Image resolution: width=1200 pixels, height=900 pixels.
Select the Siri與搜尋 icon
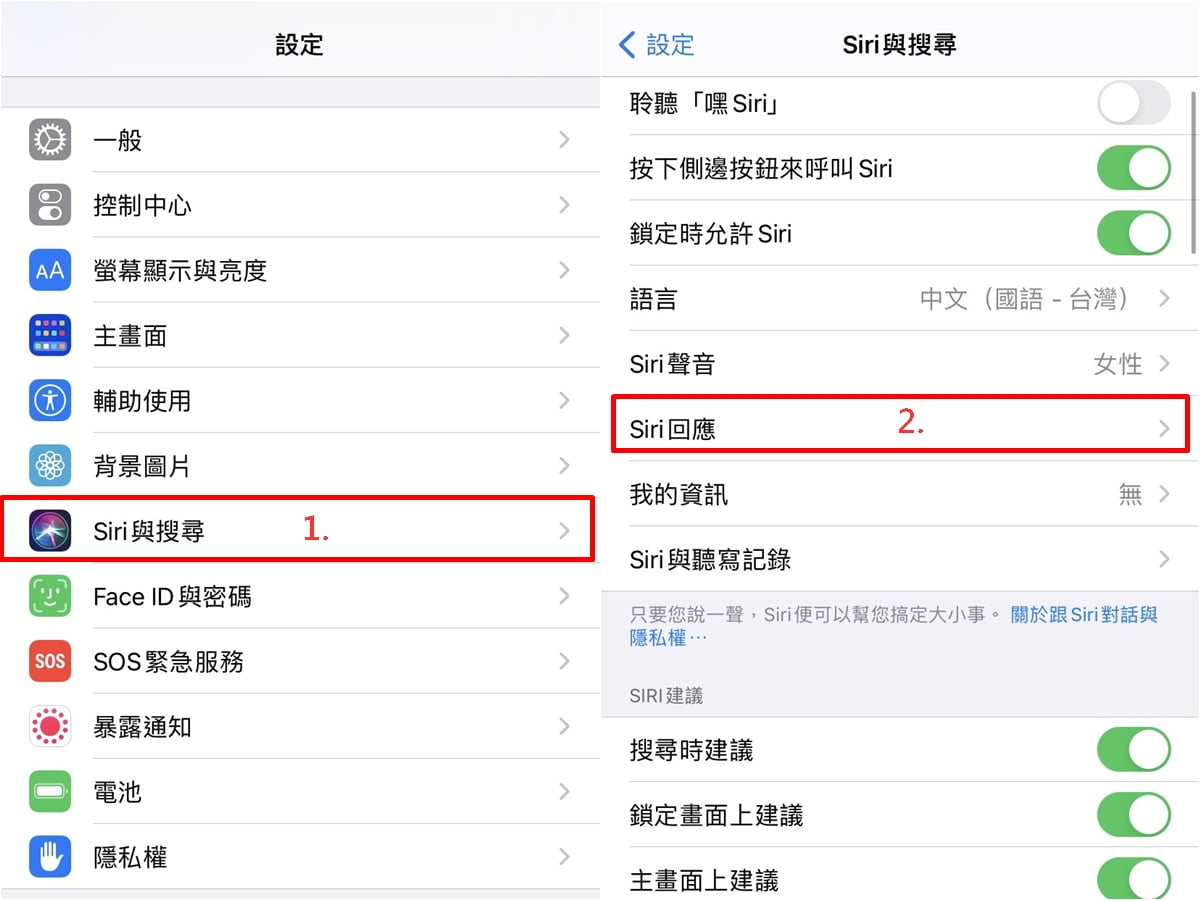(50, 531)
